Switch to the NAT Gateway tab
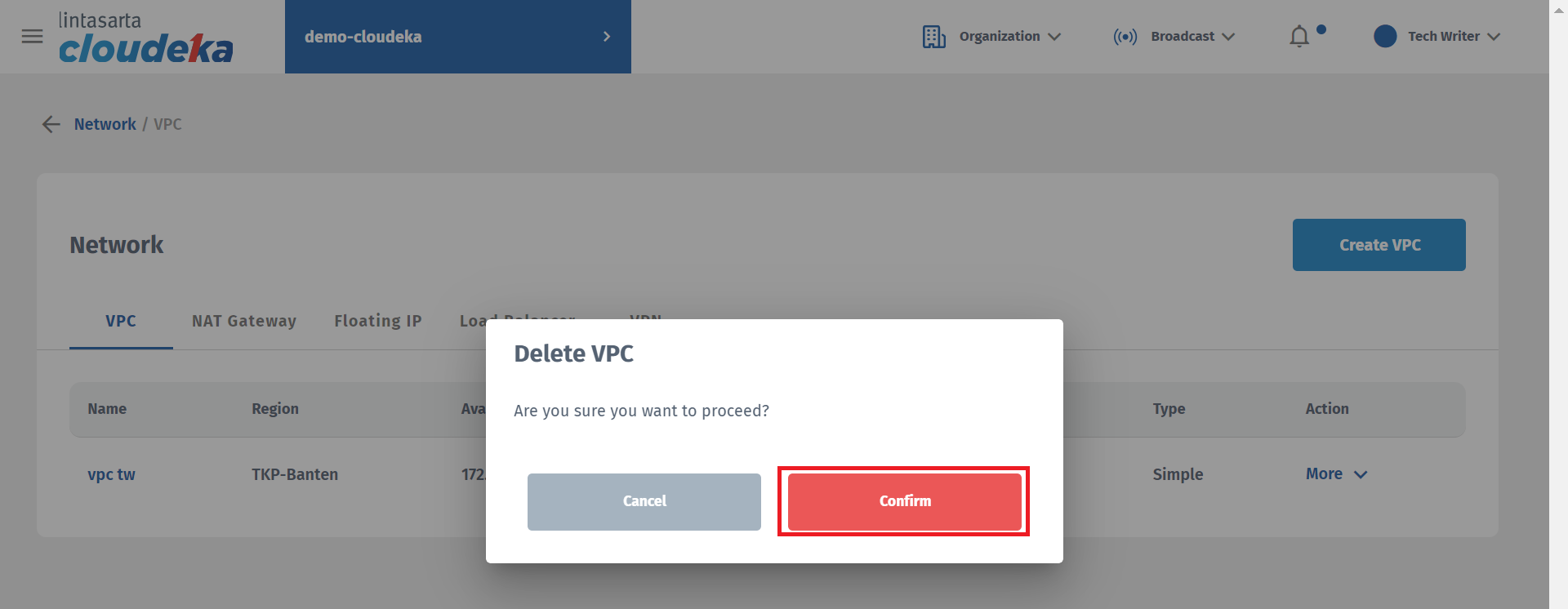 244,322
